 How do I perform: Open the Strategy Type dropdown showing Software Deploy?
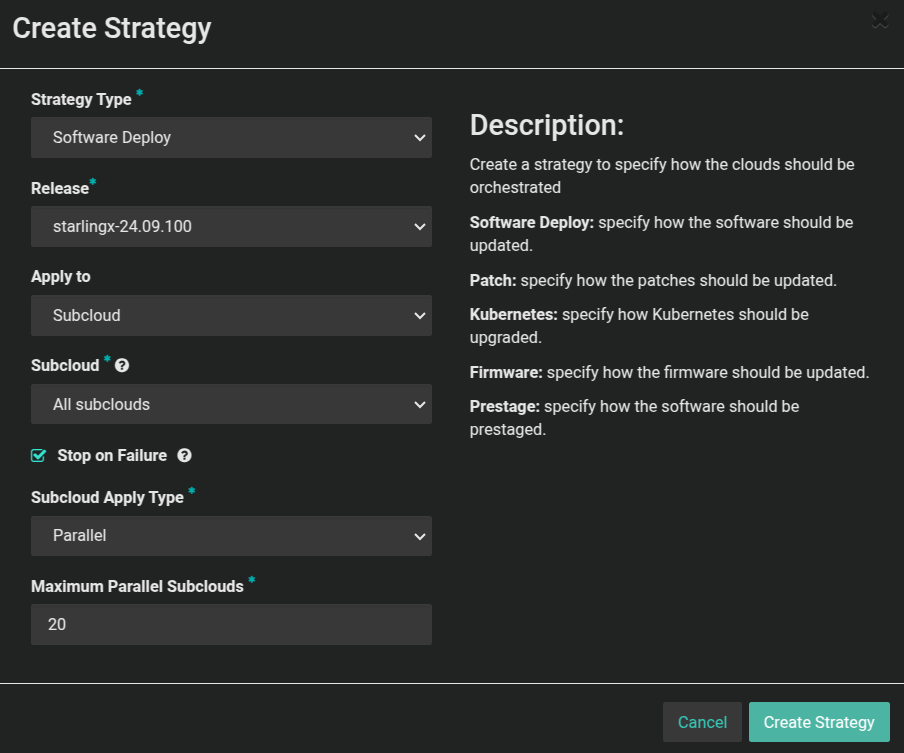tap(231, 137)
